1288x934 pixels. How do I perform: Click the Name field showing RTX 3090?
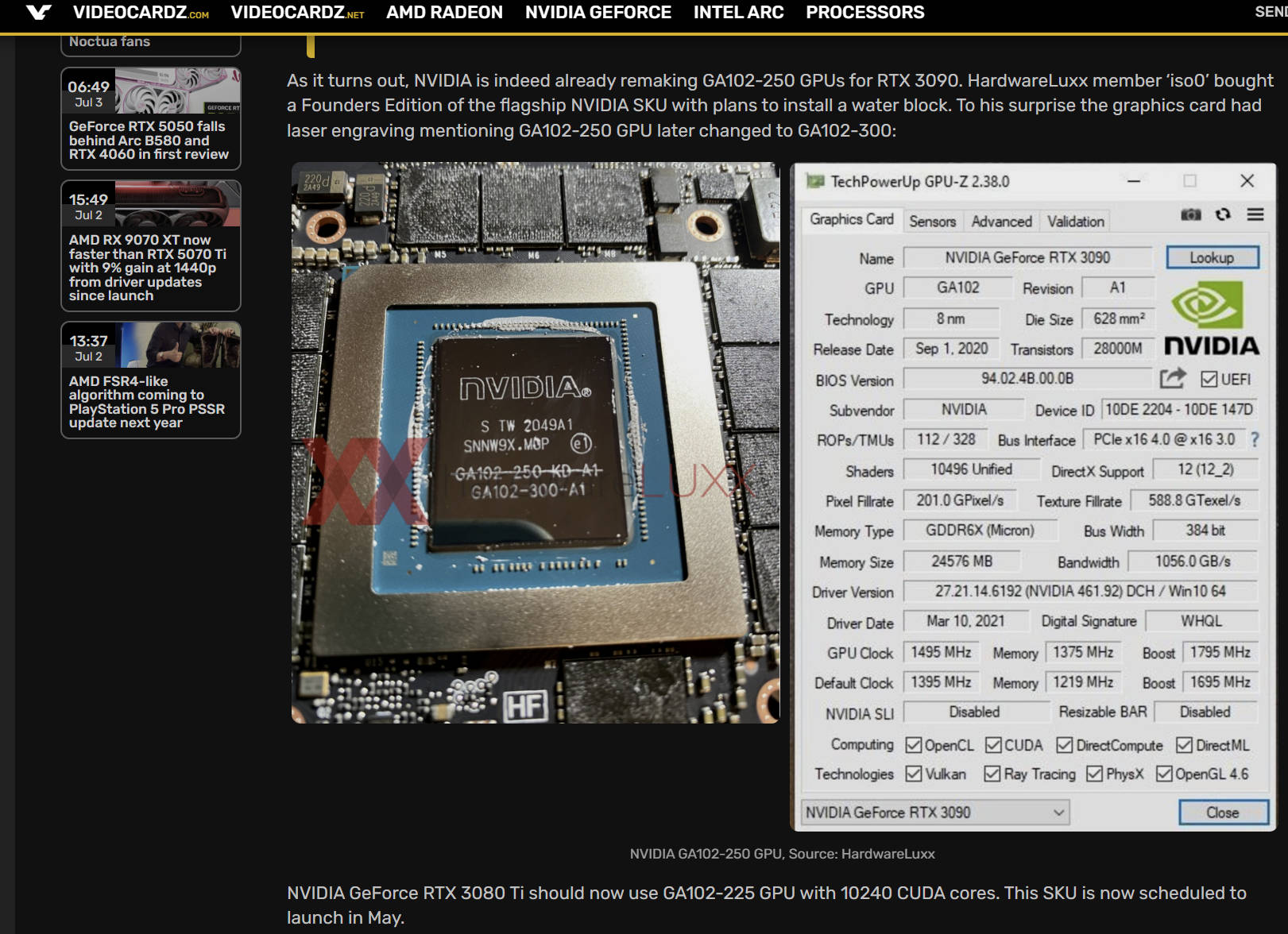1027,257
